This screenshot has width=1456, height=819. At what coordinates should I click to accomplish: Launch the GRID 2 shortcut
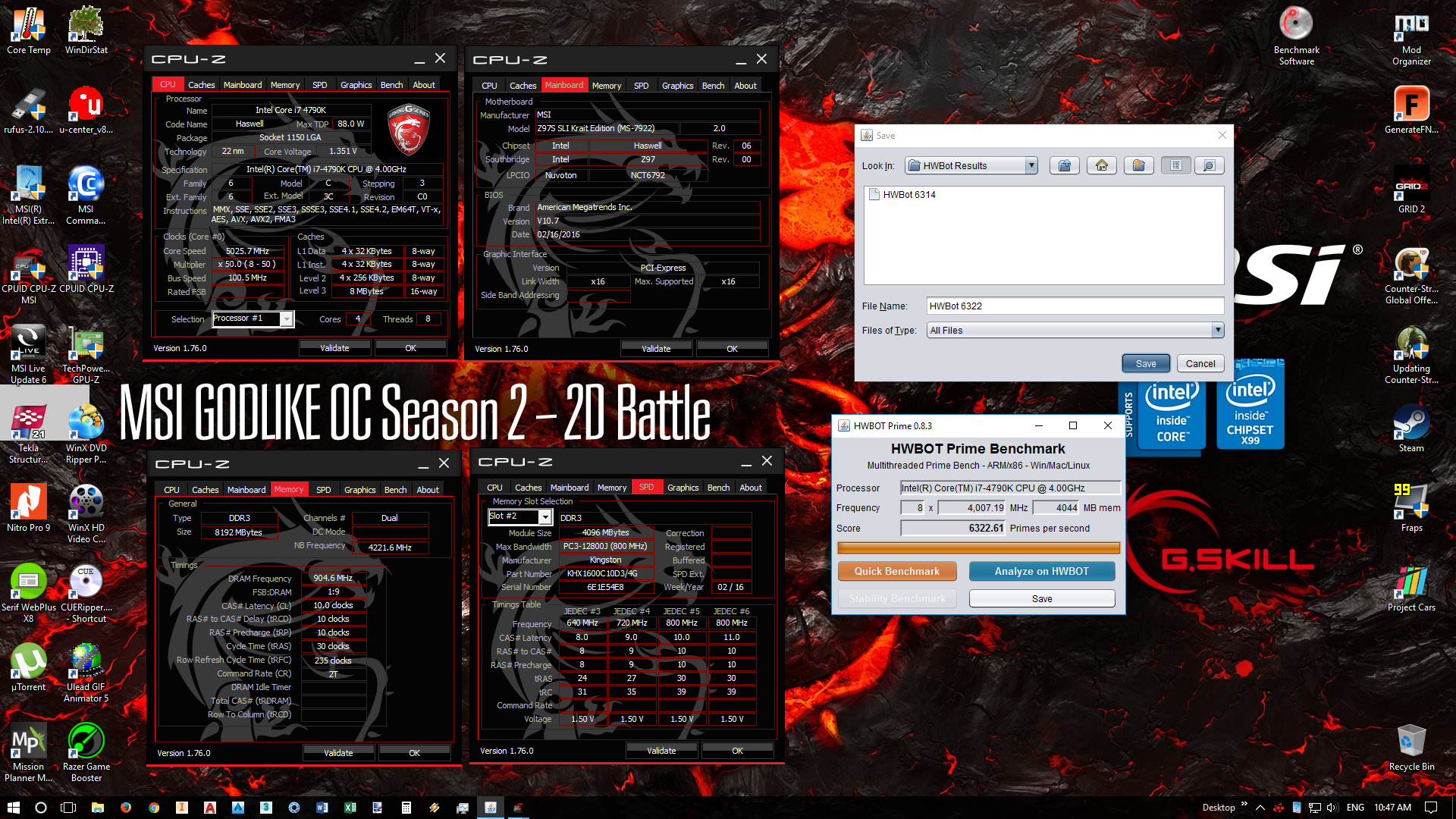tap(1411, 190)
